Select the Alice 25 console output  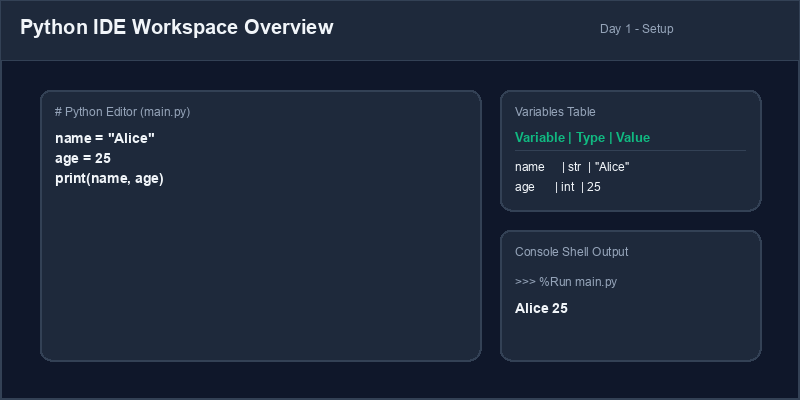(x=541, y=308)
